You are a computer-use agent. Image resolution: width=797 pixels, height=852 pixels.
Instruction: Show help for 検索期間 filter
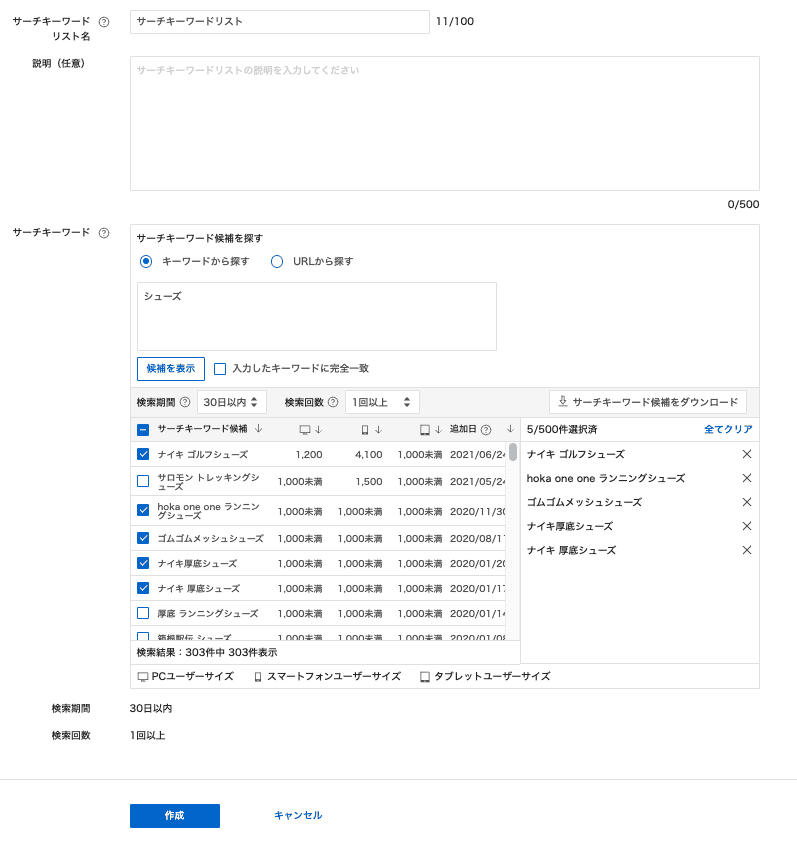(x=185, y=402)
